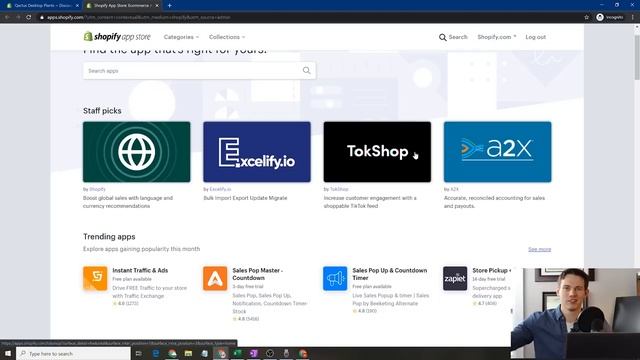The height and width of the screenshot is (360, 640).
Task: Click the Zapiet Store Pickup app icon
Action: click(455, 278)
